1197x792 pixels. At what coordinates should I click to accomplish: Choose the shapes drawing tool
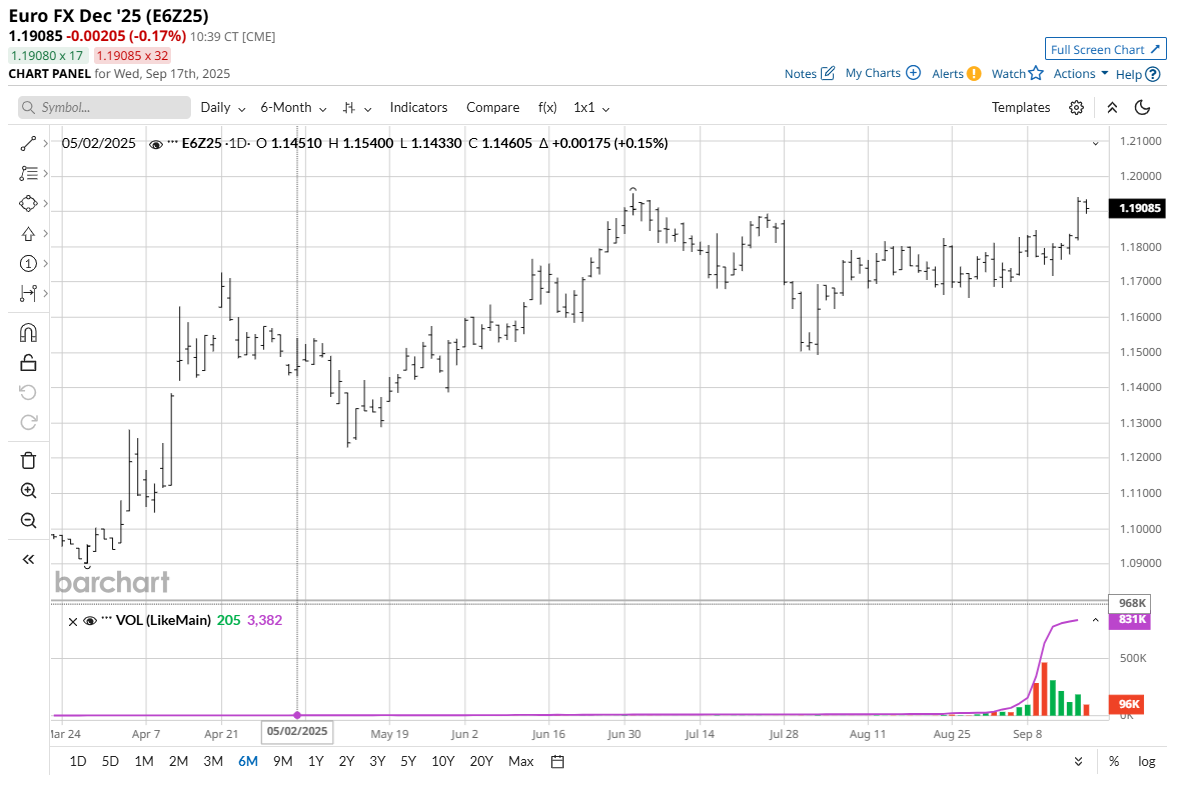tap(28, 203)
